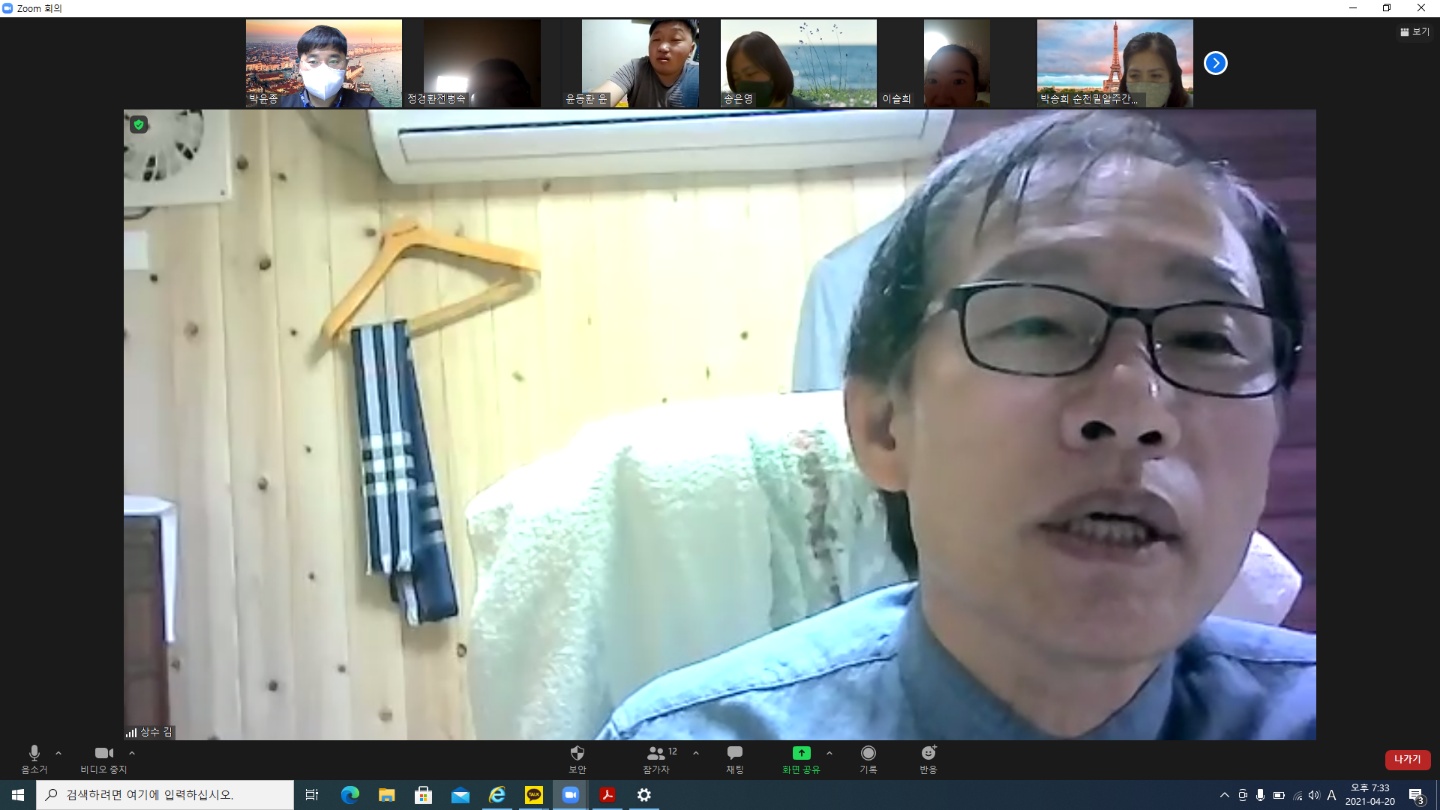
Task: Open the clock showing 오후 7:33
Action: click(x=1370, y=795)
